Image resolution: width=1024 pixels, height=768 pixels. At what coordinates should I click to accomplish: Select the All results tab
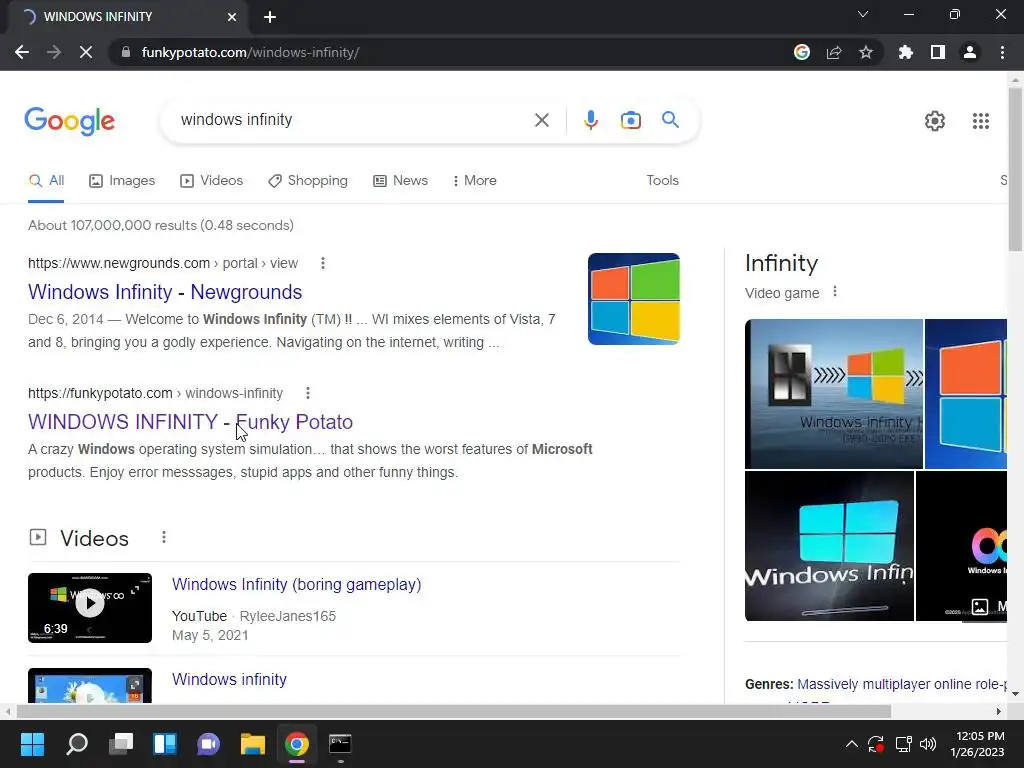pyautogui.click(x=46, y=181)
